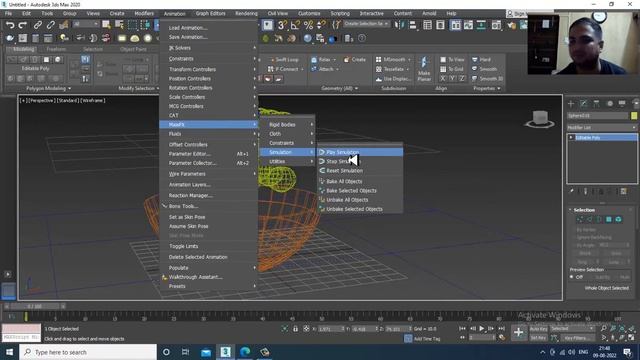Click the time slider handle
Viewport: 640px width, 360px height.
pyautogui.click(x=35, y=306)
